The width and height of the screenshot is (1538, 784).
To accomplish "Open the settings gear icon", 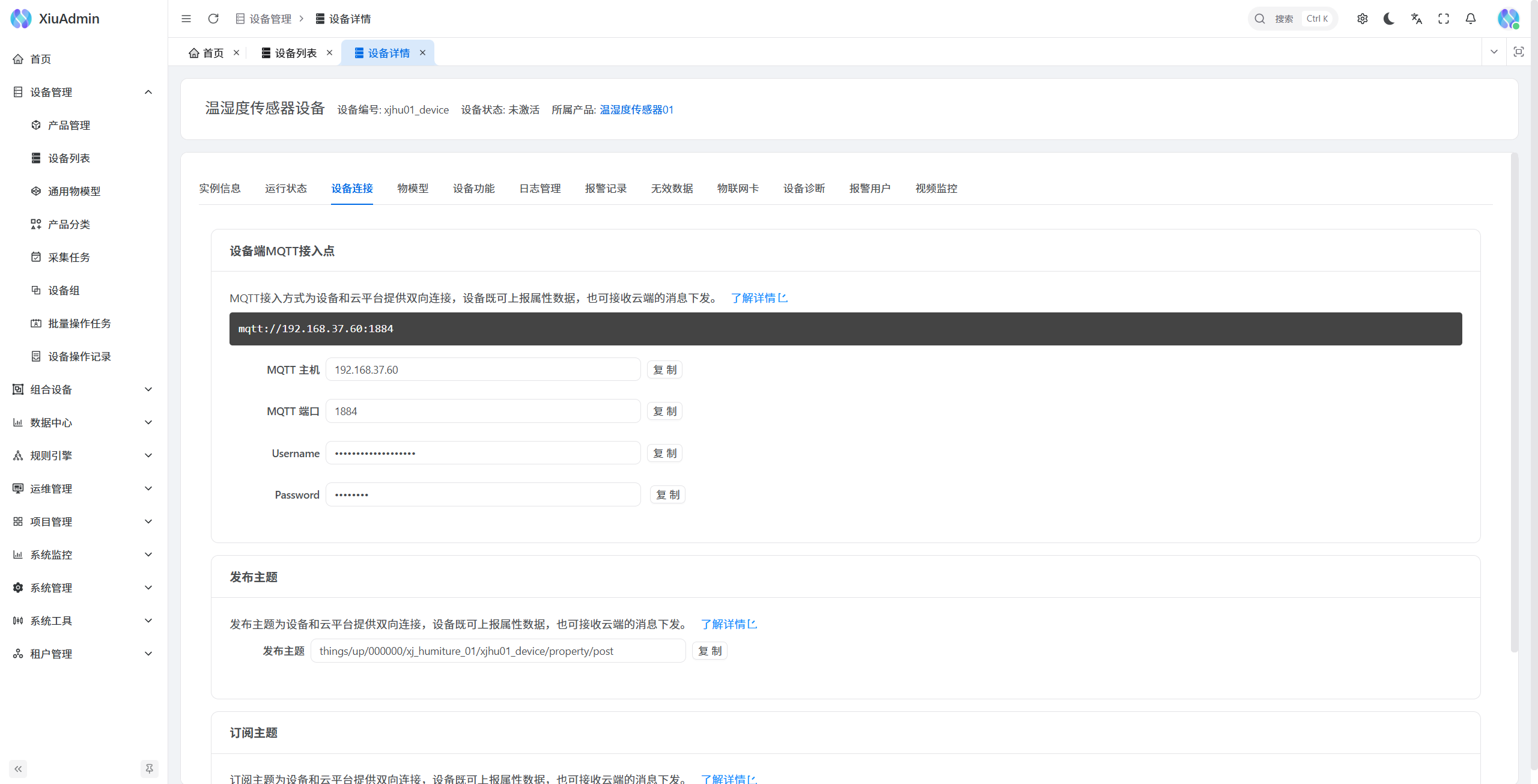I will (x=1363, y=19).
